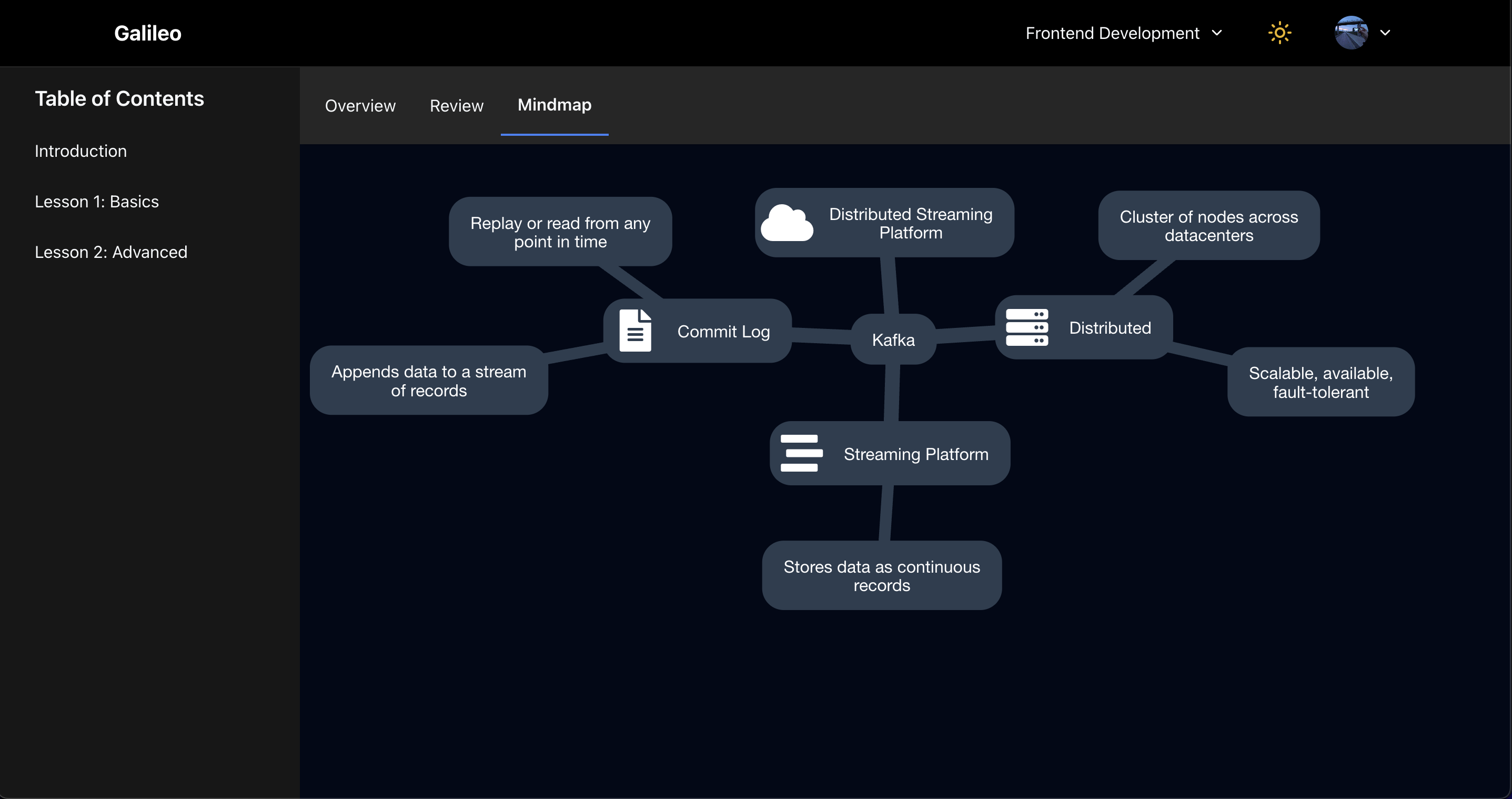Expand the user account menu chevron
The width and height of the screenshot is (1512, 799).
click(x=1385, y=33)
